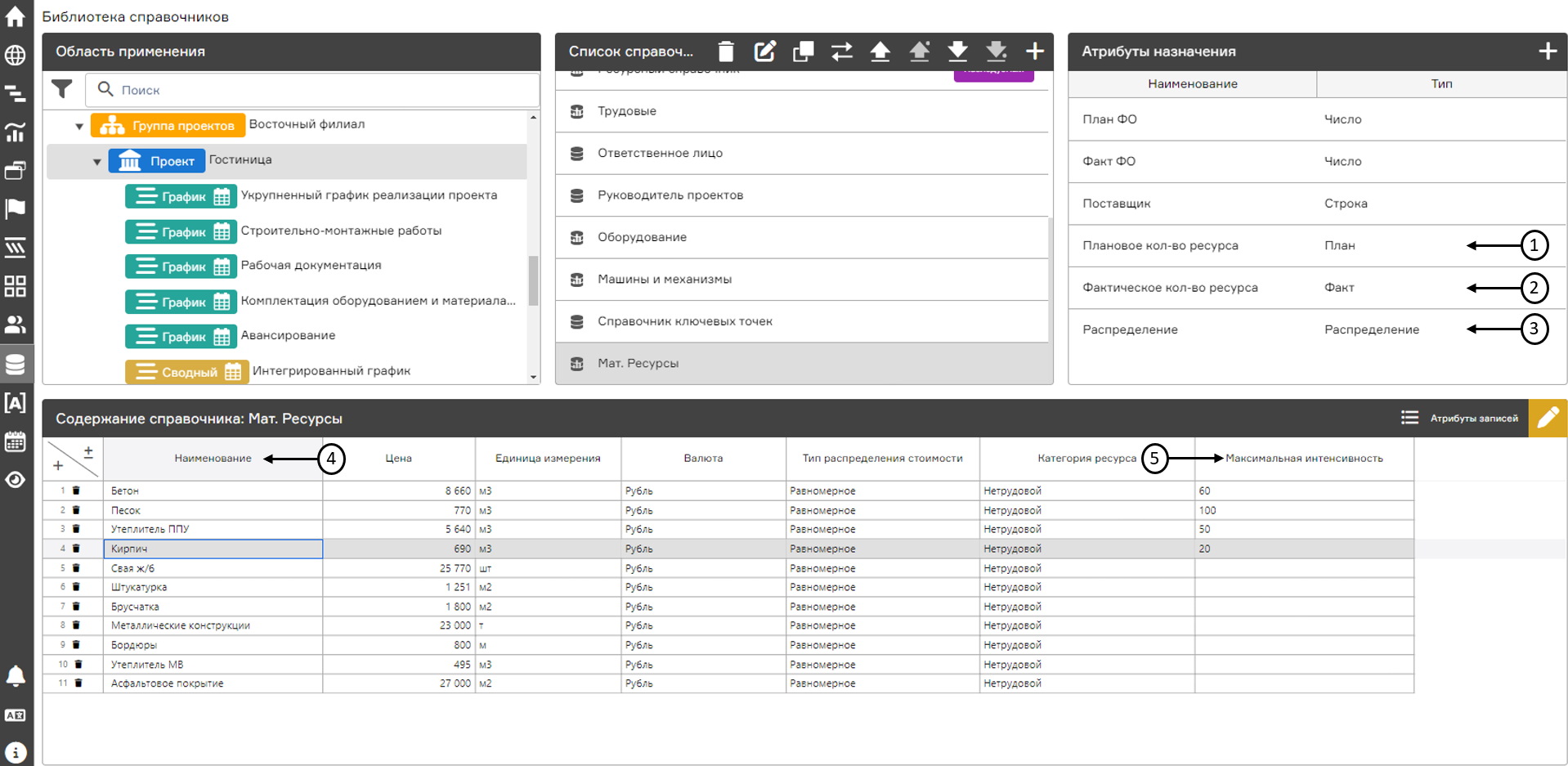
Task: Open the globe icon in sidebar
Action: click(16, 55)
